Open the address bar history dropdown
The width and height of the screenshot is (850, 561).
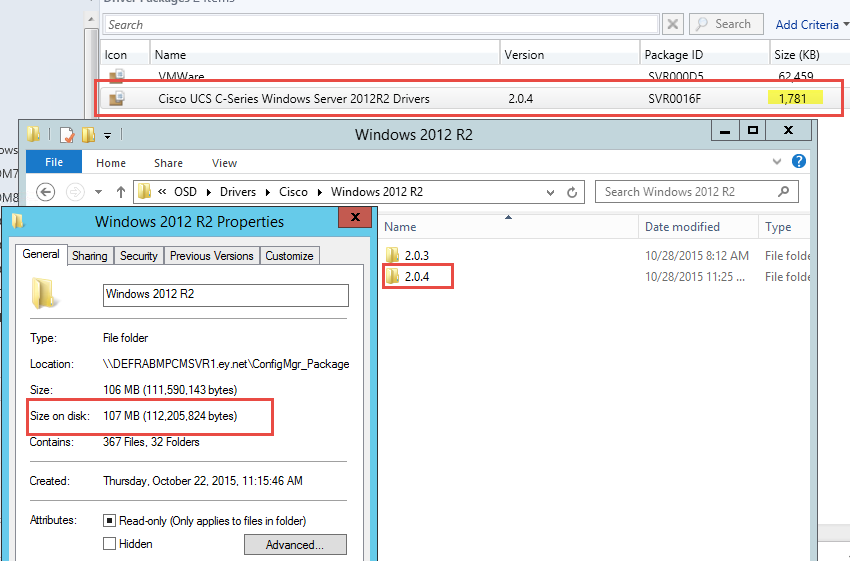(550, 192)
